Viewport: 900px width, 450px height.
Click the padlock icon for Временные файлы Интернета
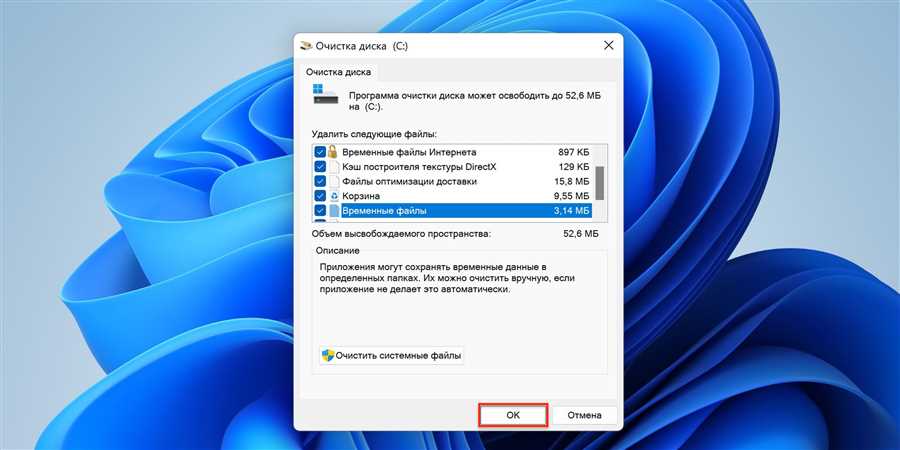[333, 152]
